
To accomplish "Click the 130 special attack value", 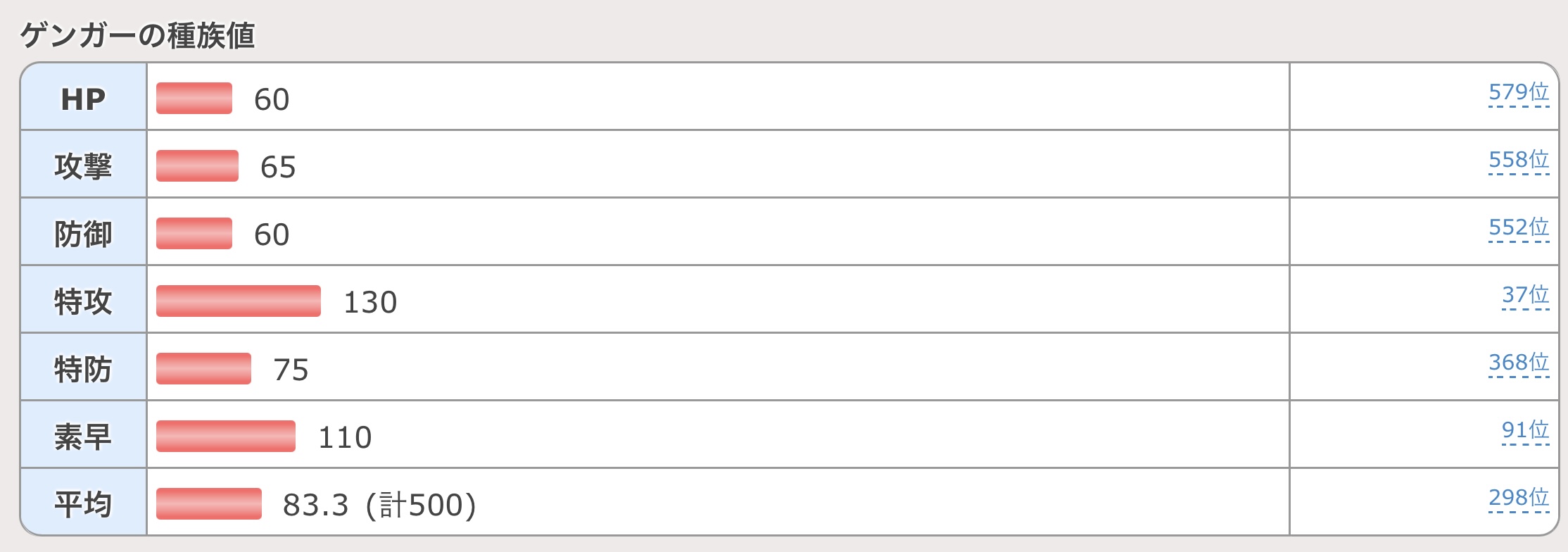I will 370,302.
